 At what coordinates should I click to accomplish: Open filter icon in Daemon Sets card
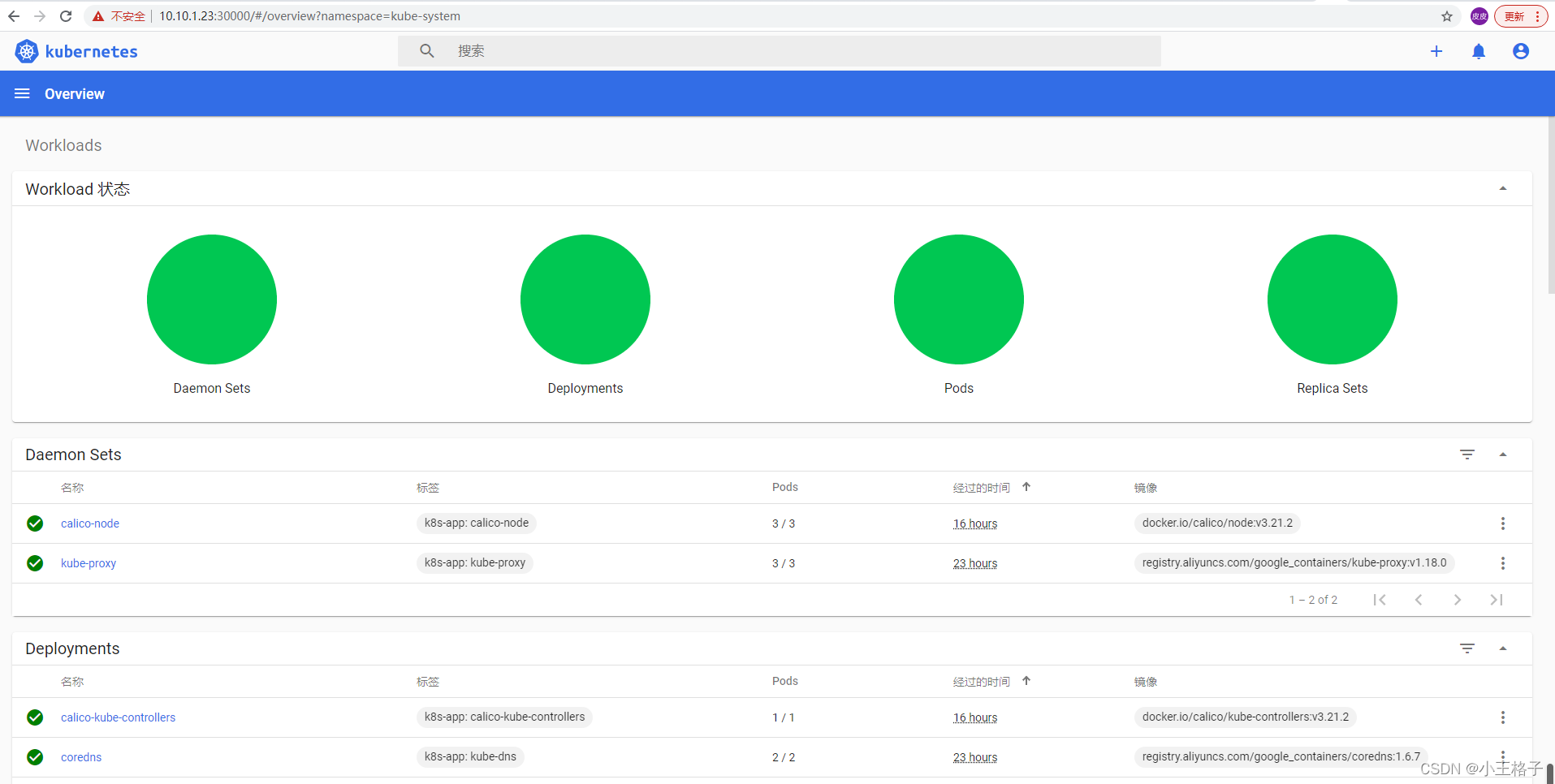[1467, 454]
